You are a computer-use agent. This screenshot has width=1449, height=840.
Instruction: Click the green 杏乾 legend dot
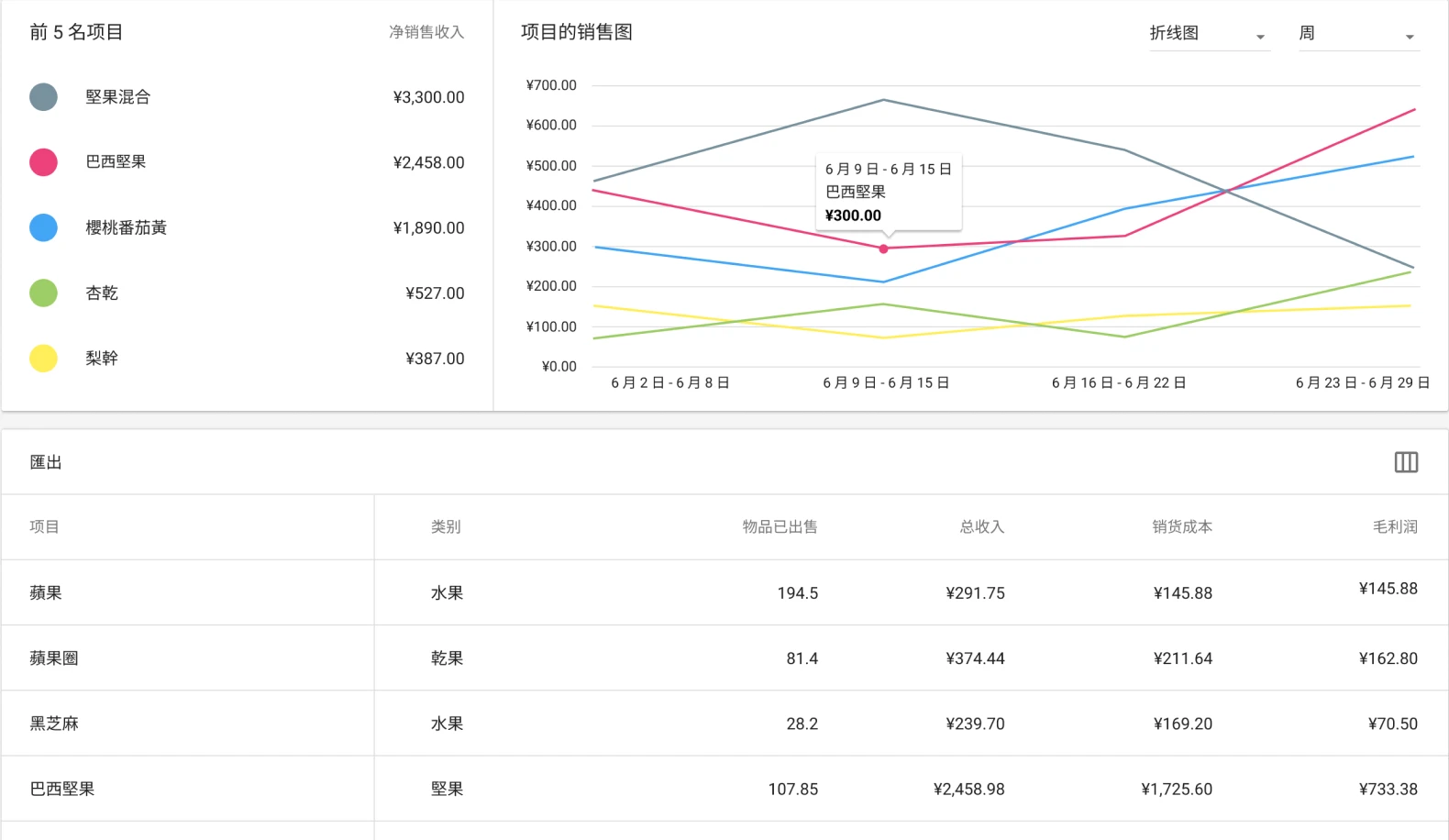[x=43, y=293]
